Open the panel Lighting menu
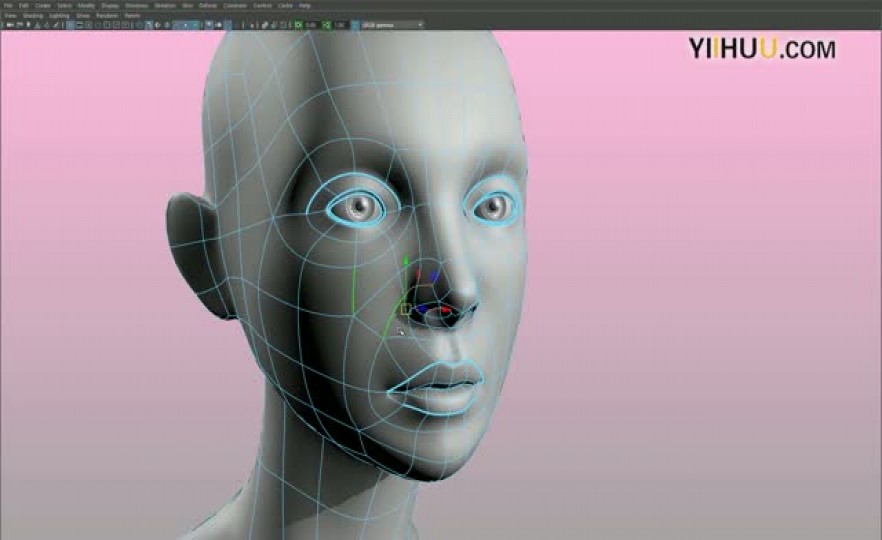The width and height of the screenshot is (882, 540). [x=59, y=16]
